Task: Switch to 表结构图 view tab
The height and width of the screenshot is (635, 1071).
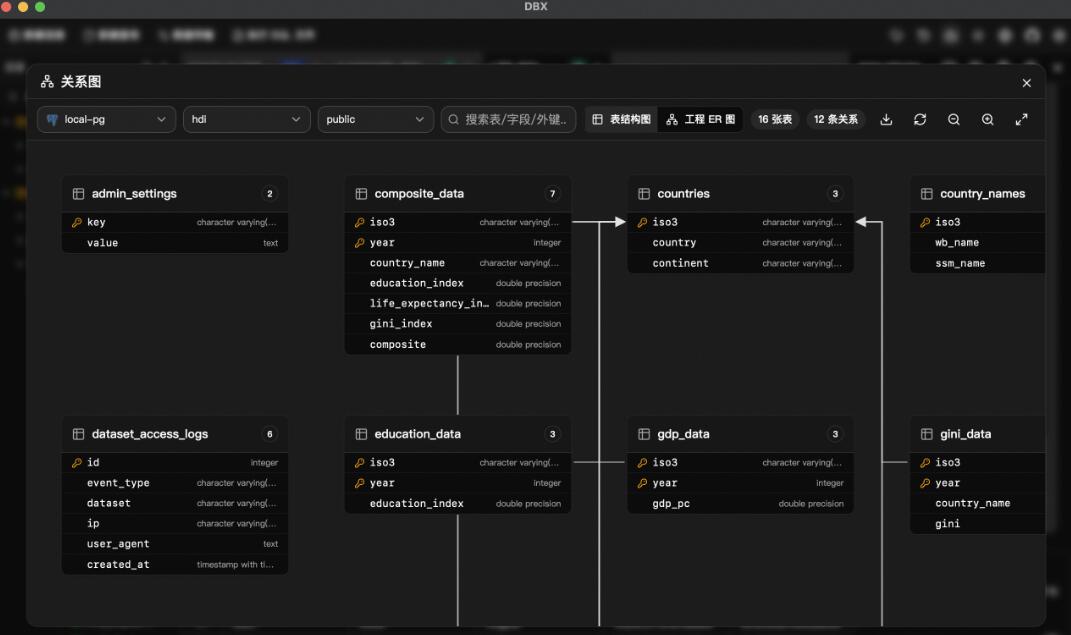Action: [x=622, y=119]
